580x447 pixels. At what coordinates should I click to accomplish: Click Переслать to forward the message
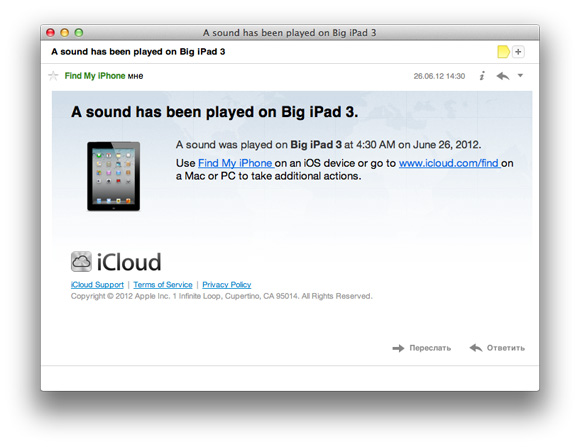(422, 348)
